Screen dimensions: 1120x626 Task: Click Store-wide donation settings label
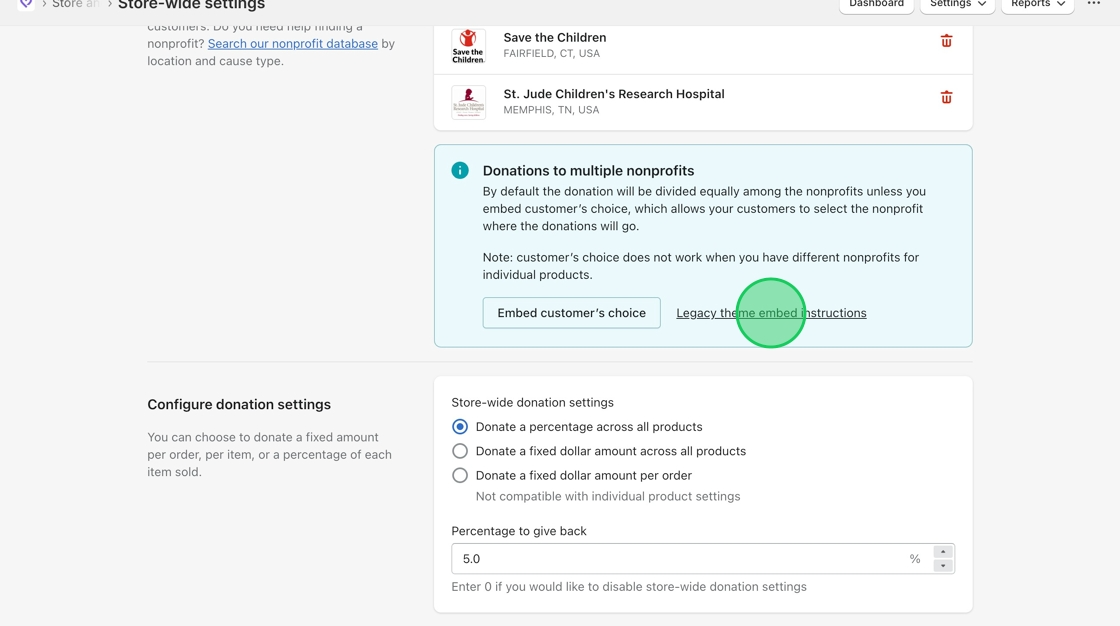[x=532, y=403]
